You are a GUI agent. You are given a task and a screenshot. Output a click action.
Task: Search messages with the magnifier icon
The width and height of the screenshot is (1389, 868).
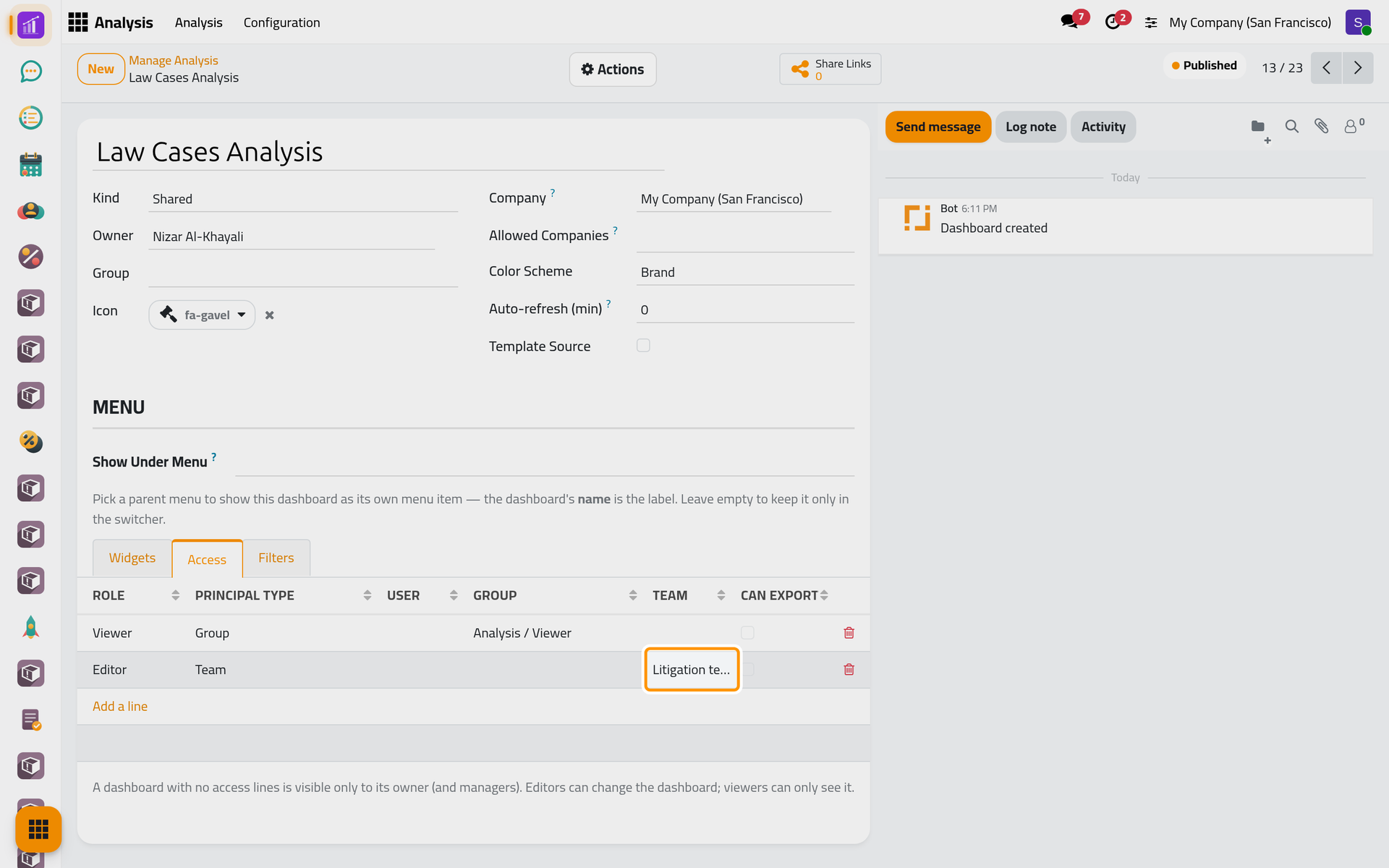1291,127
